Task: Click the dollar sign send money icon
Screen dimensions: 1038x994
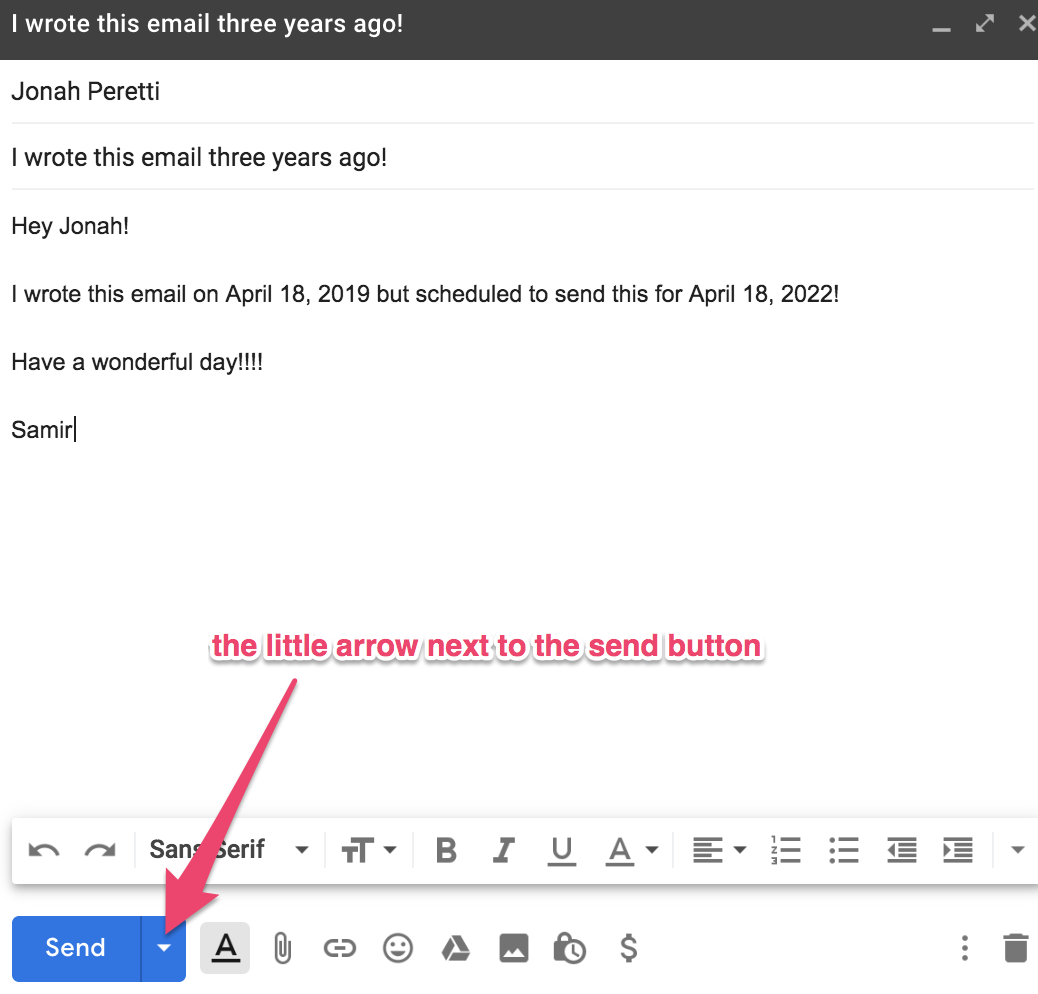Action: 628,948
